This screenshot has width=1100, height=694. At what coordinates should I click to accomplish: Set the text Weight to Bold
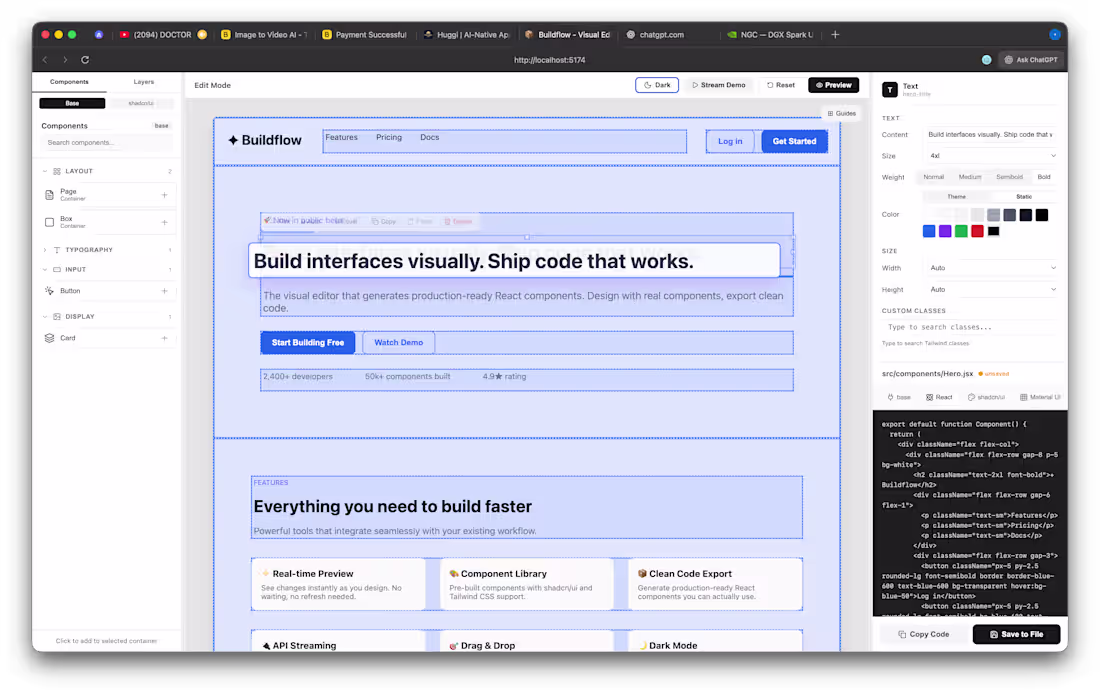(1044, 177)
